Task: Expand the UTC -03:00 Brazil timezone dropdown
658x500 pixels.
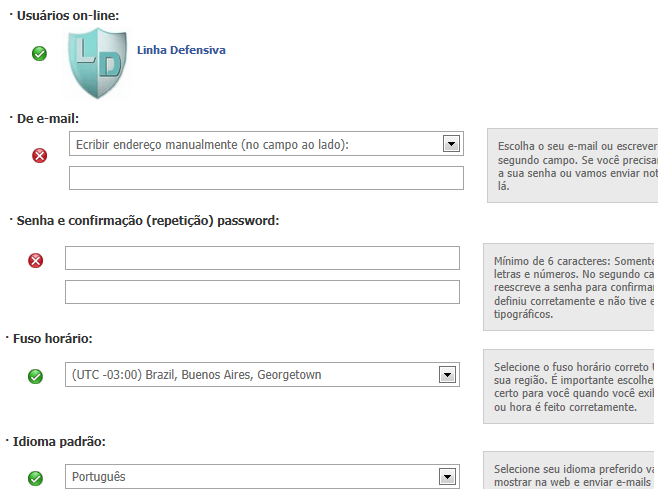Action: (x=262, y=375)
